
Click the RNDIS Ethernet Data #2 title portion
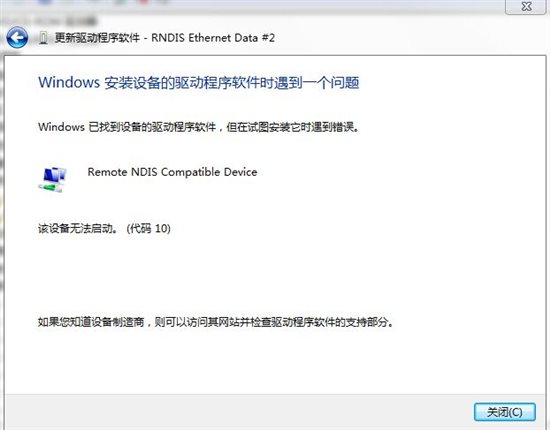pos(213,38)
